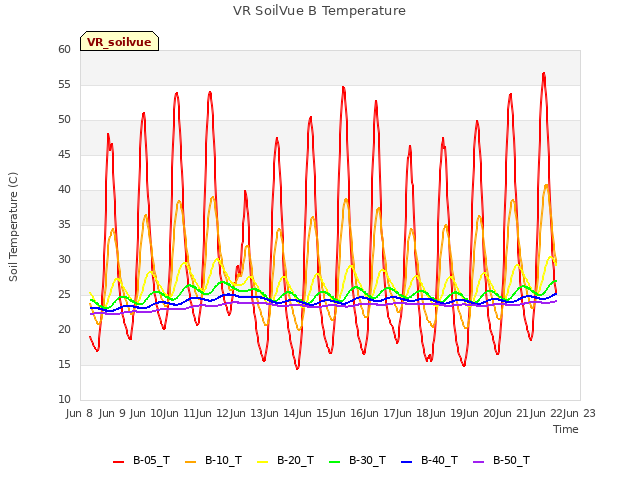Click the Jun 11 x-axis label
640x480 pixels.
pyautogui.click(x=179, y=413)
